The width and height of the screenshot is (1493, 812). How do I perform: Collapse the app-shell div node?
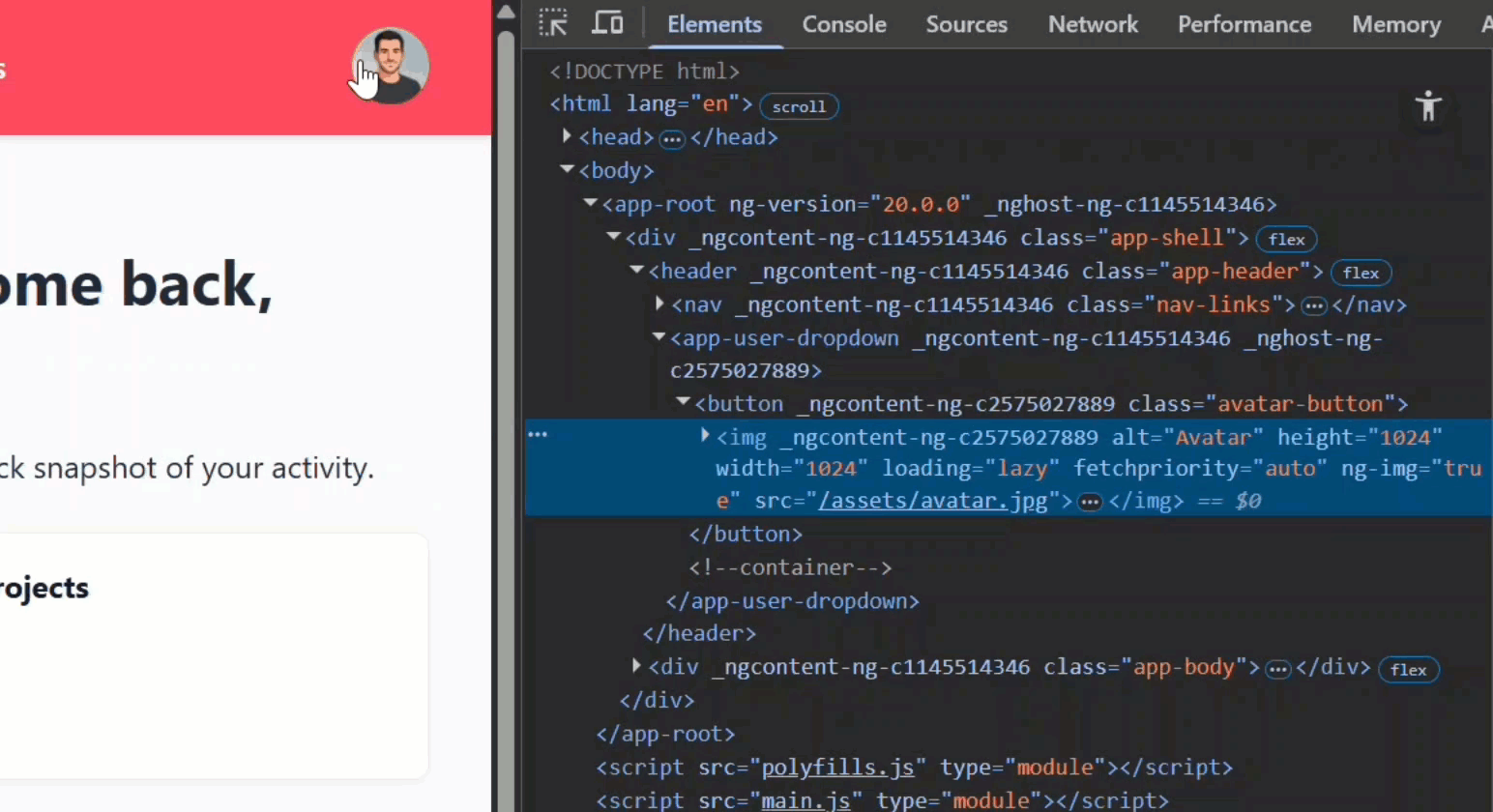(x=614, y=237)
